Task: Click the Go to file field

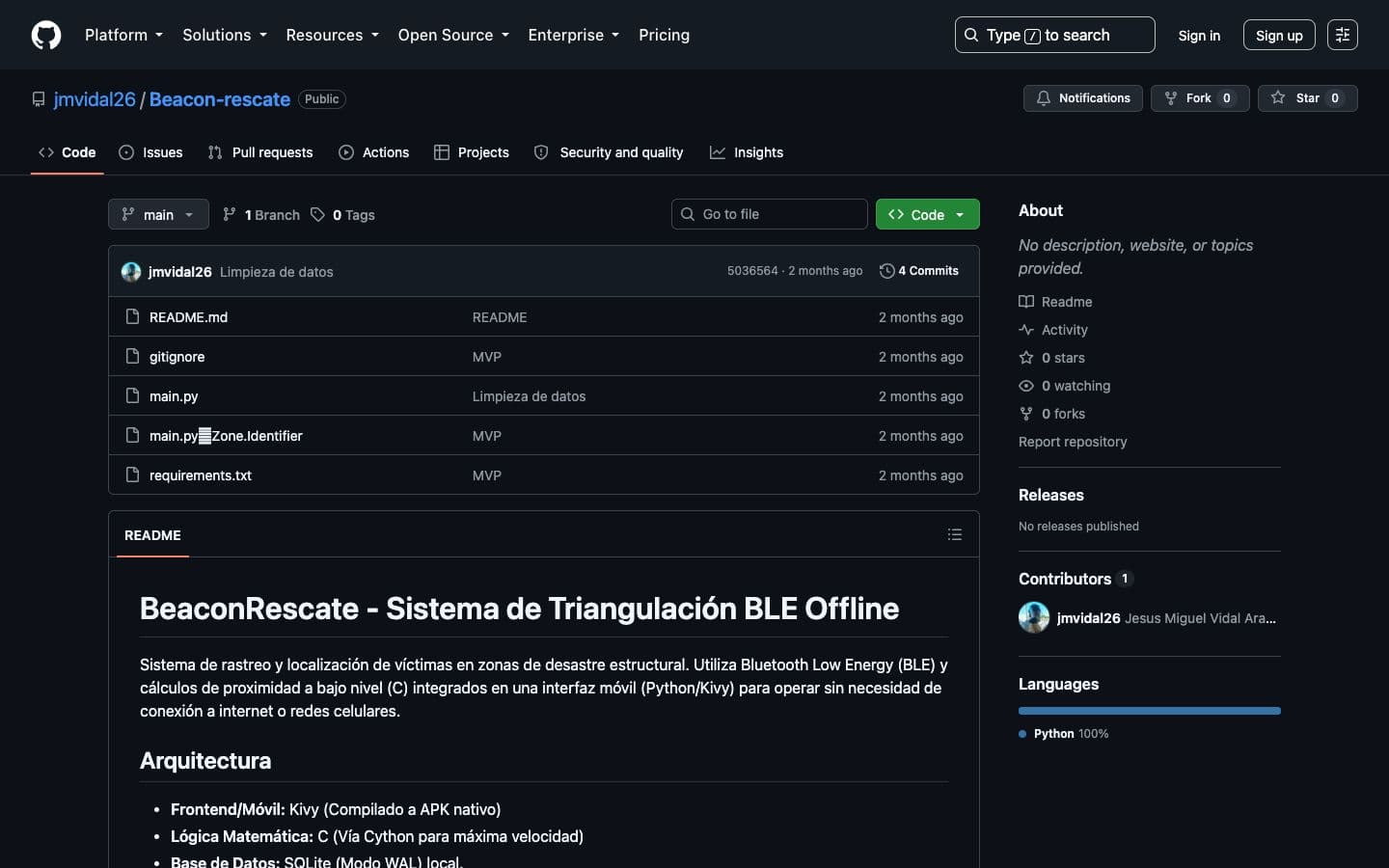Action: (x=770, y=214)
